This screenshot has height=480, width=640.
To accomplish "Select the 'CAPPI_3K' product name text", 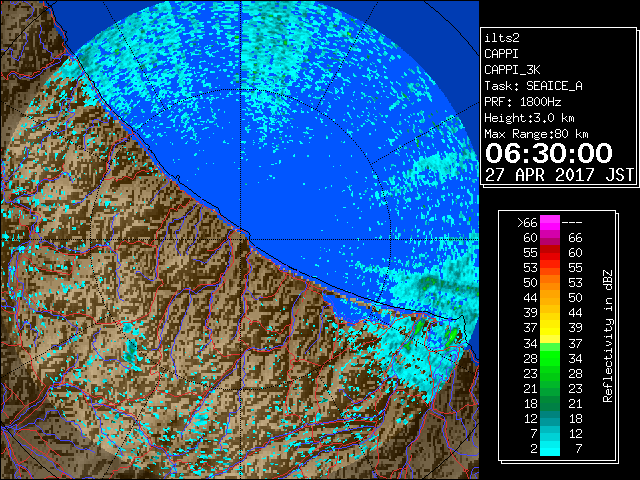I will (x=512, y=70).
